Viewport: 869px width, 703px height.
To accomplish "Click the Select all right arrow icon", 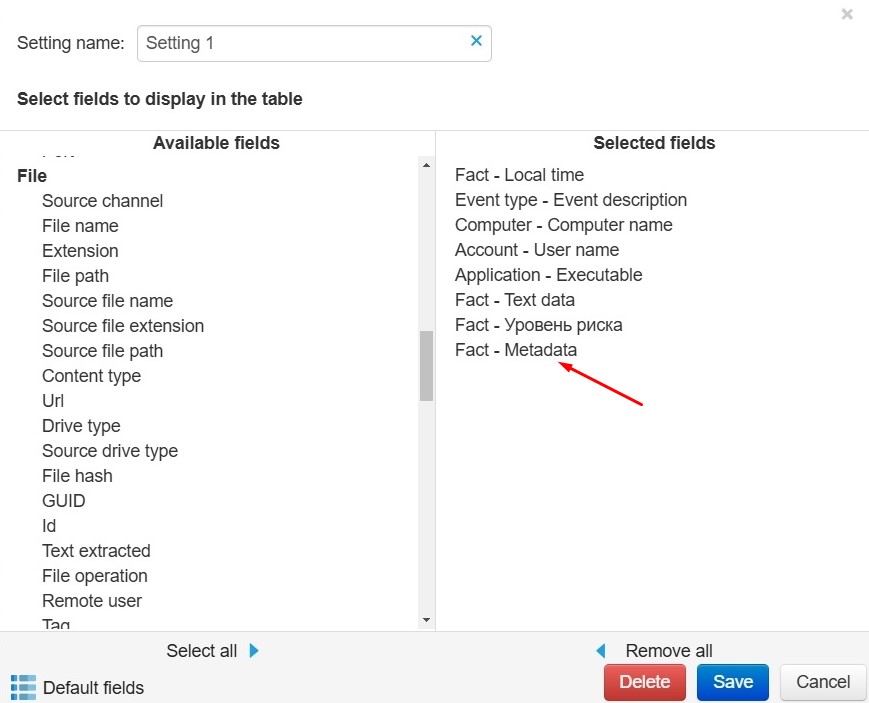I will click(x=254, y=651).
